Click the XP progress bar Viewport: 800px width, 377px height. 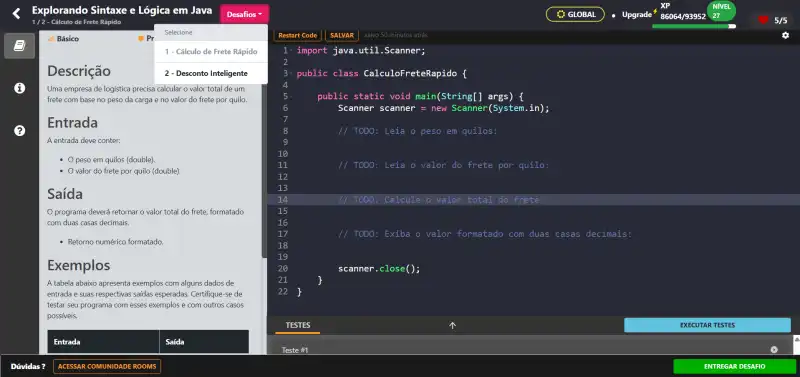tap(694, 26)
